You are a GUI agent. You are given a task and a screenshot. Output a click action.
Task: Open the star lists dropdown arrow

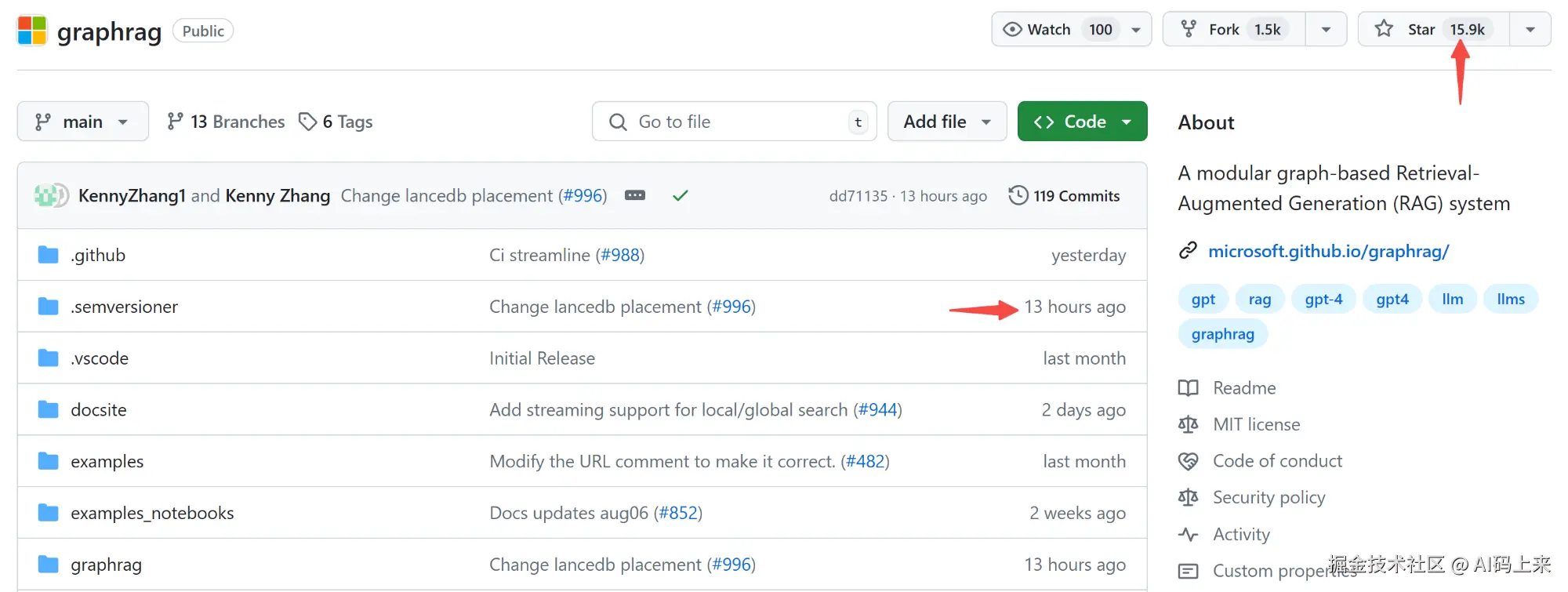[1530, 30]
